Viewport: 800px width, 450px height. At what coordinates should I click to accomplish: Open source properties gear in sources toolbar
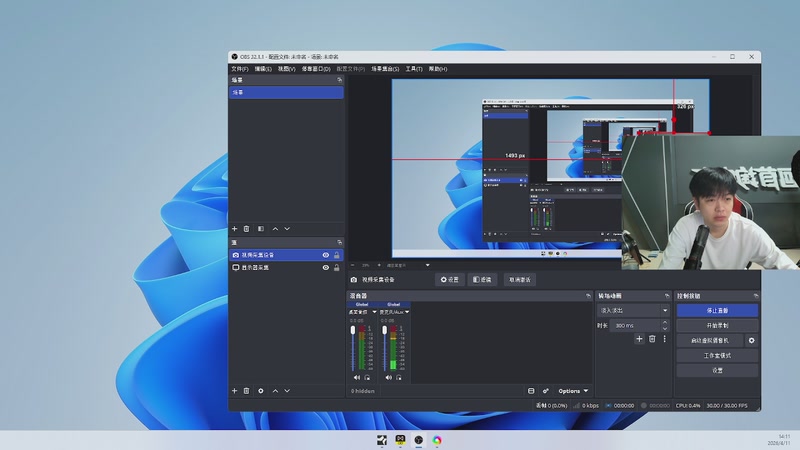(261, 391)
